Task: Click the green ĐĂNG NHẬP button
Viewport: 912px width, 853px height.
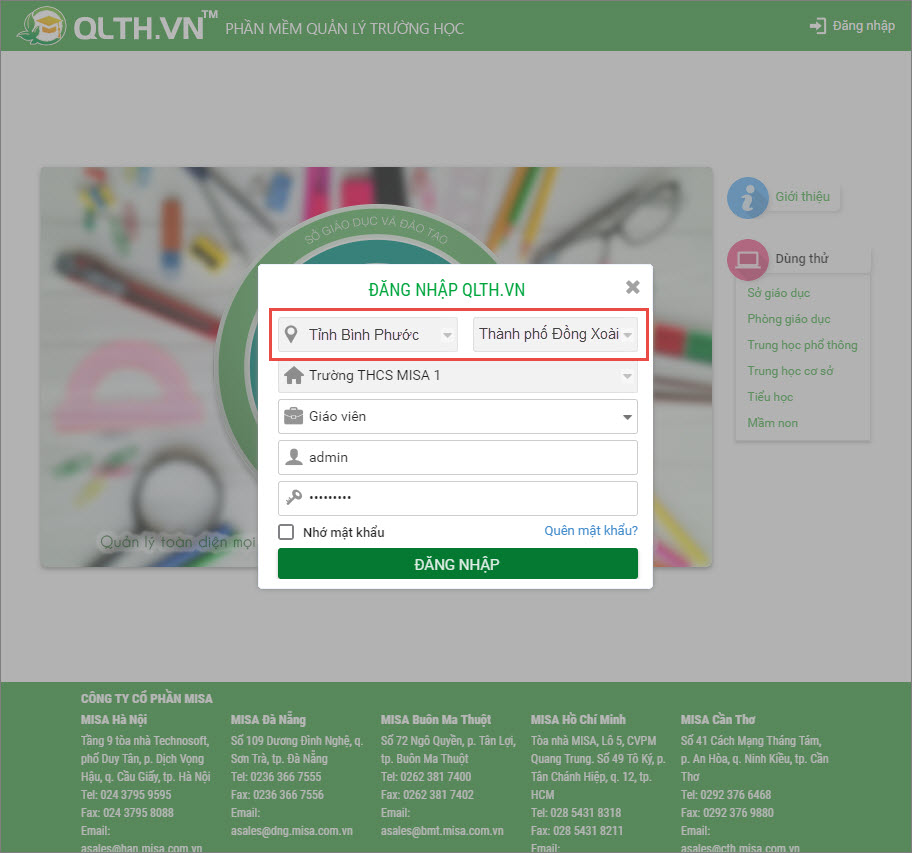Action: (x=458, y=563)
